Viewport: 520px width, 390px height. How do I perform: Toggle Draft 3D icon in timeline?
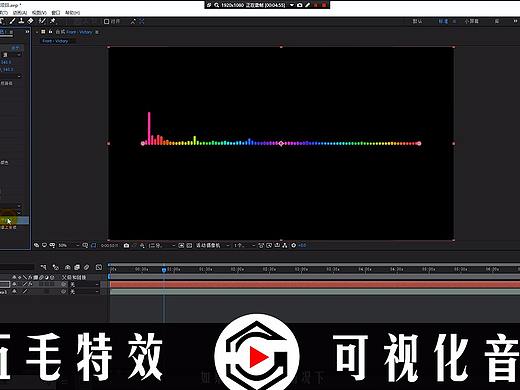[x=56, y=267]
